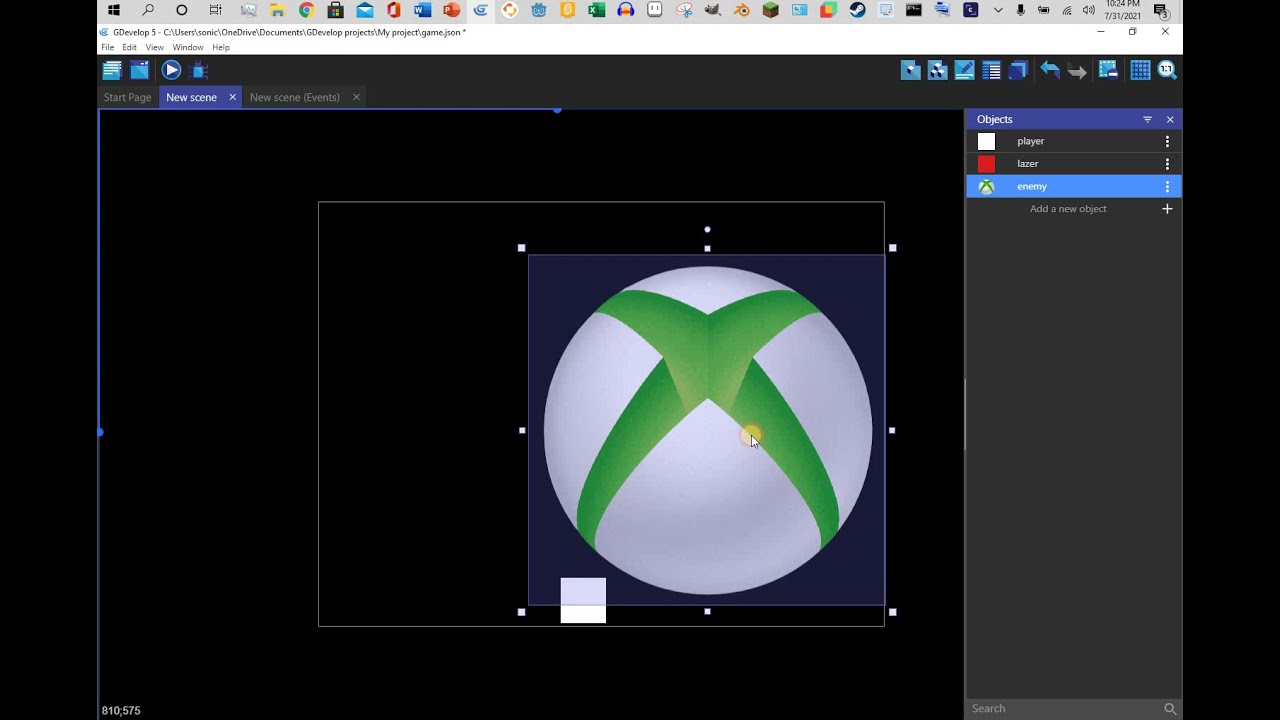Open the objects editor toolbar icon
This screenshot has width=1280, height=720.
(910, 70)
